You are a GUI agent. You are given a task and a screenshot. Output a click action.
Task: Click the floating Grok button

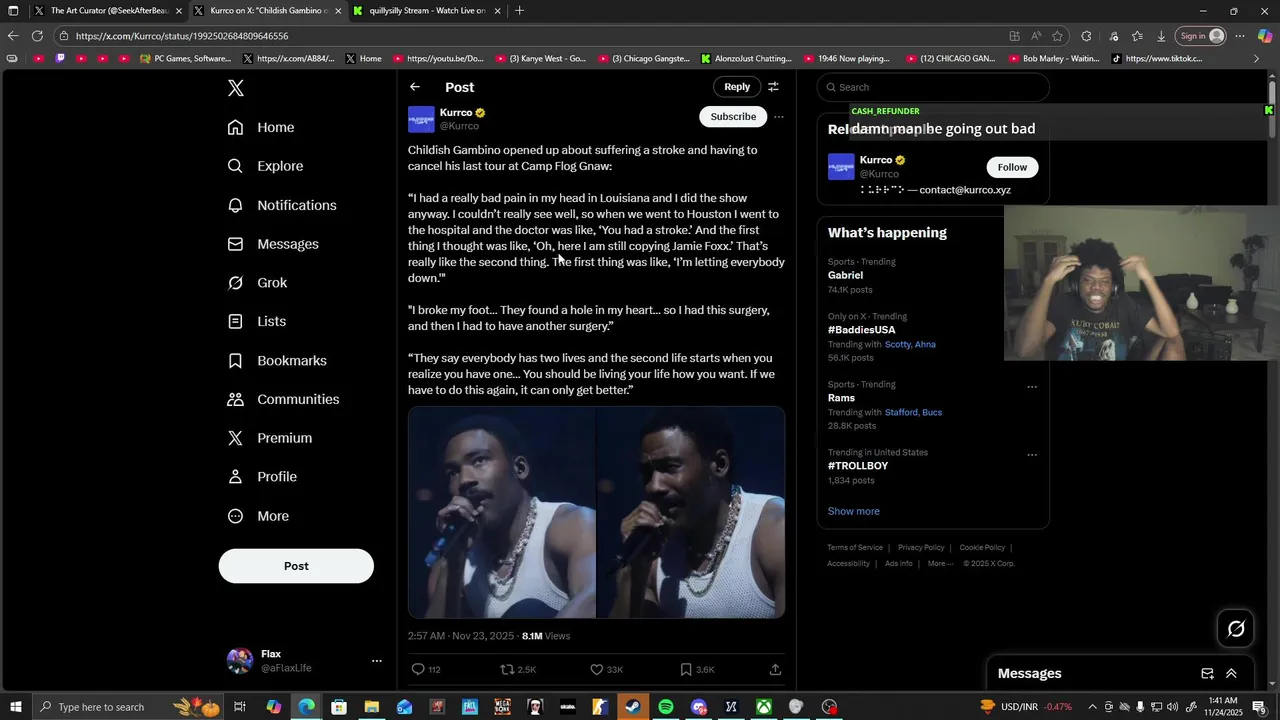tap(1236, 629)
